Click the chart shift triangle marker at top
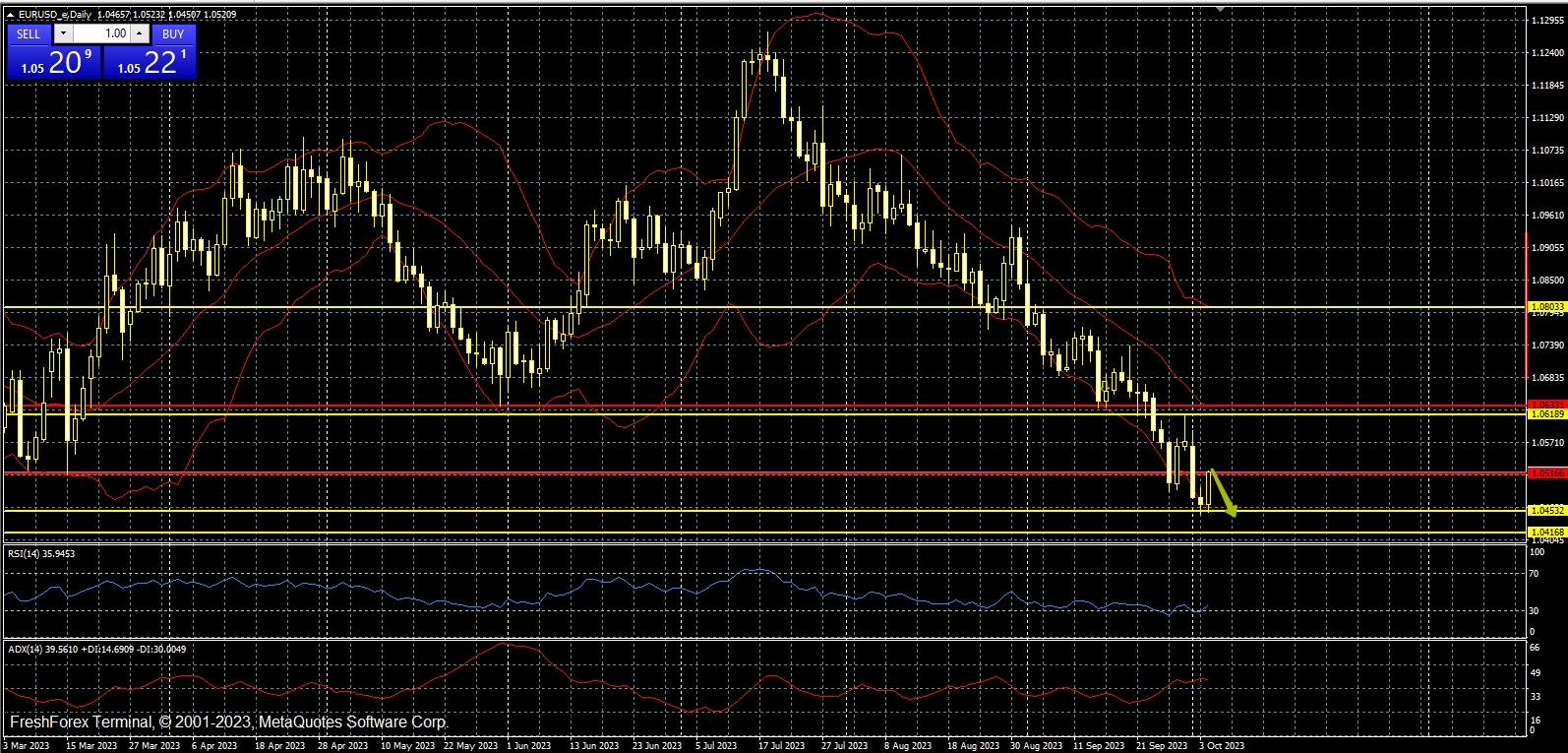The image size is (1568, 753). 1220,9
